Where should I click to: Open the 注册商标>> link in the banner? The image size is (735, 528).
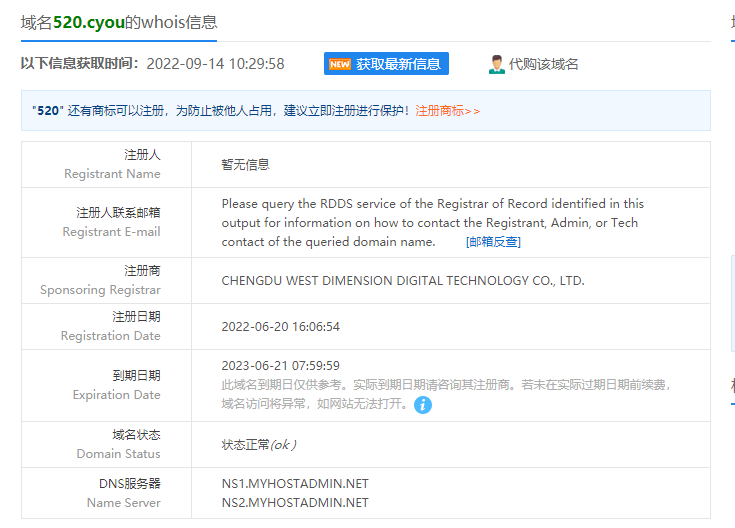click(447, 111)
